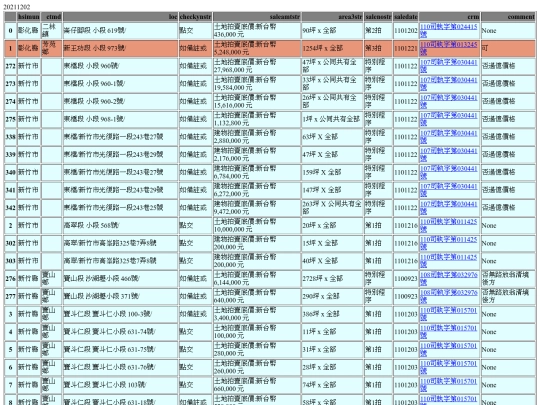This screenshot has width=540, height=405.
Task: Open the crm link in row 272
Action: click(x=449, y=66)
